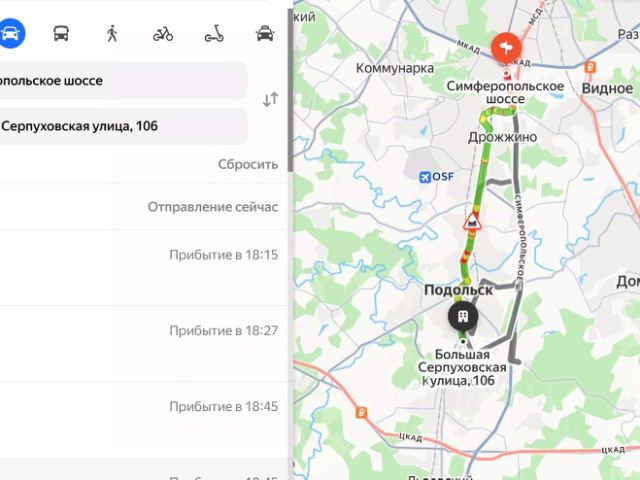Select the route arriving at 18:27

pyautogui.click(x=144, y=343)
